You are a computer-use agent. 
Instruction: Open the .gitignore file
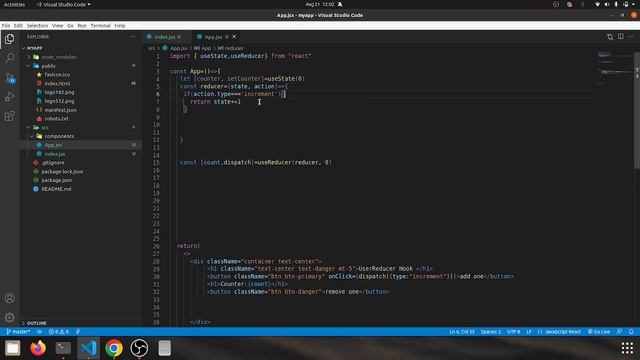[x=53, y=162]
